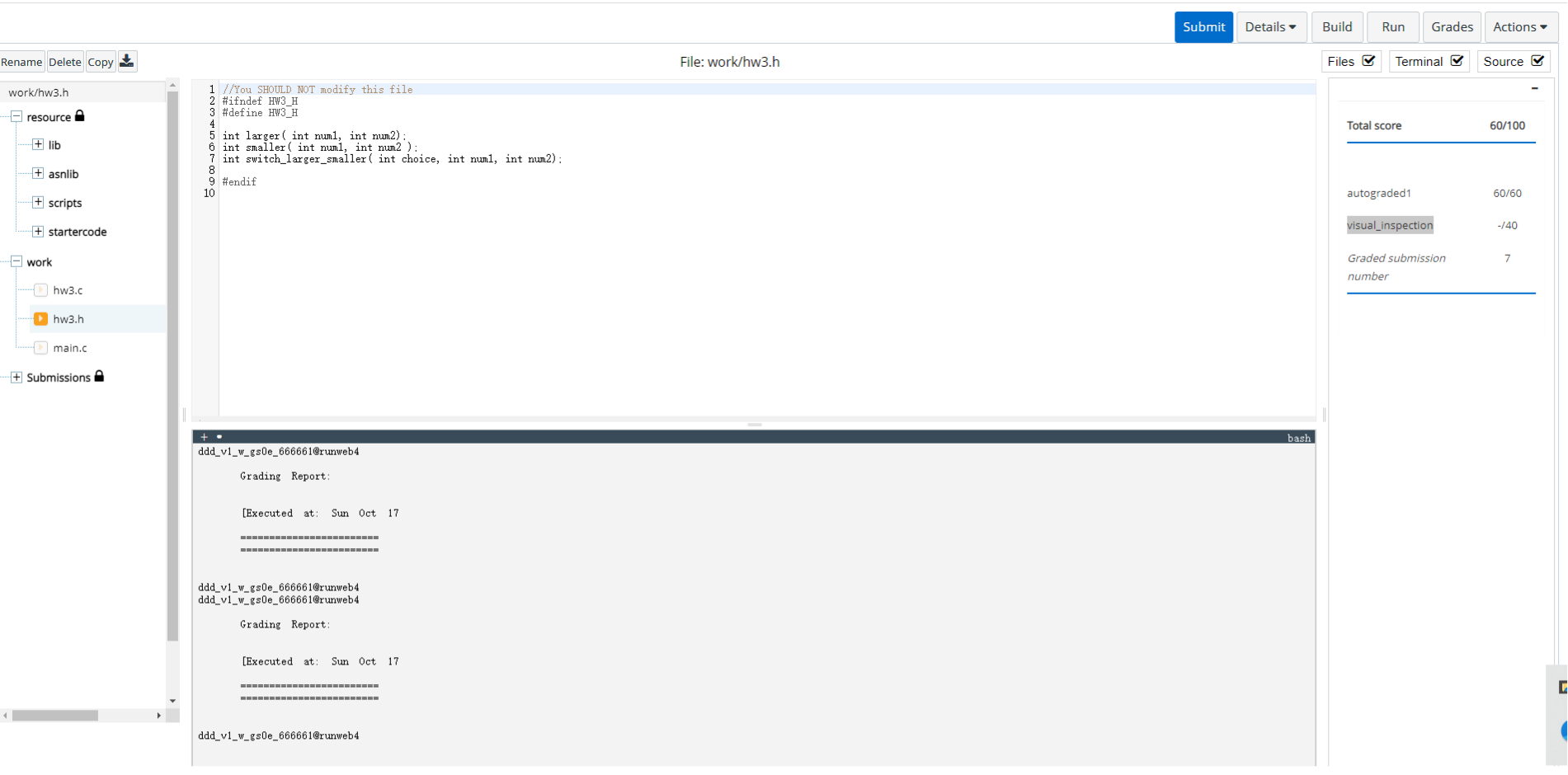Select main.c in the file tree

[70, 348]
